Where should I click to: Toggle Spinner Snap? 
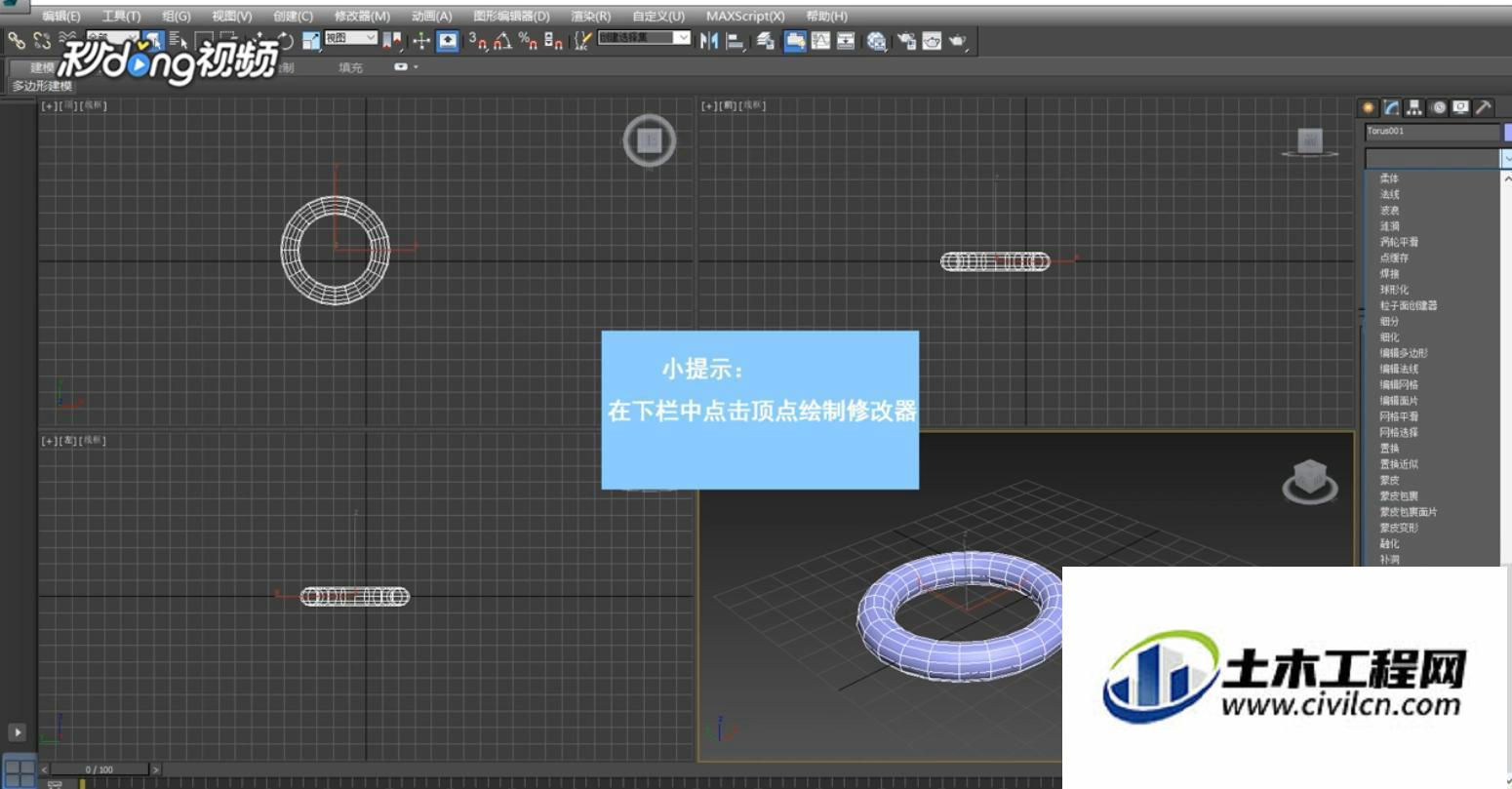coord(553,40)
